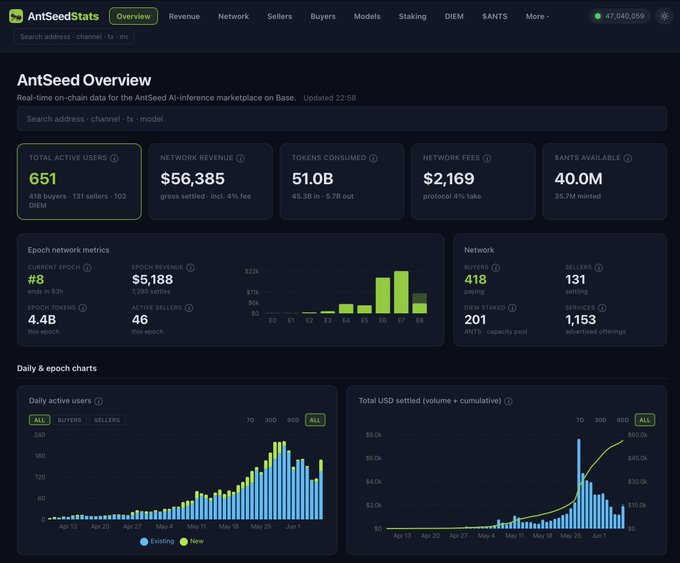Select the Tokens Consumed 51.0B card
Image resolution: width=680 pixels, height=563 pixels.
pyautogui.click(x=342, y=182)
